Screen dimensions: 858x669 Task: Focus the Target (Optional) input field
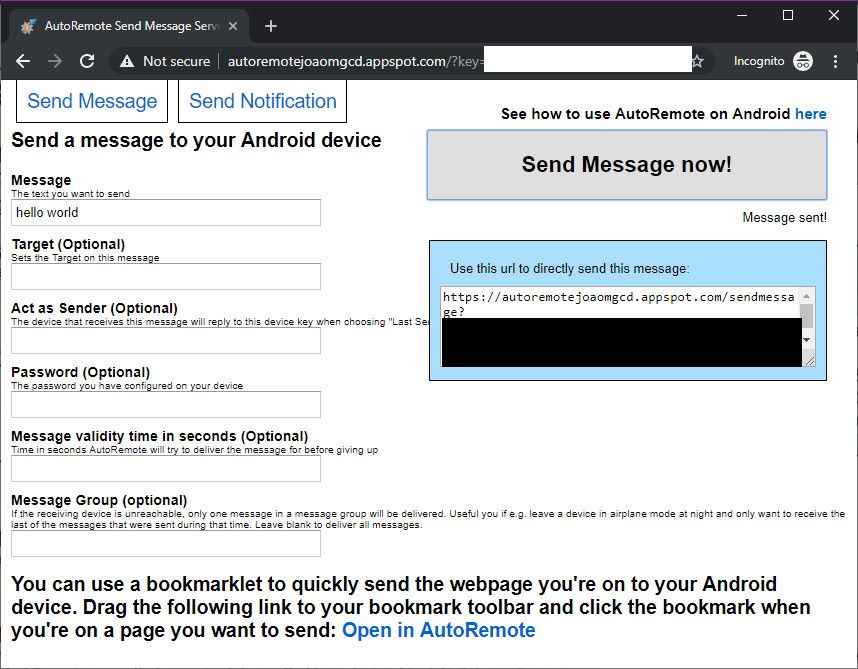pyautogui.click(x=166, y=276)
